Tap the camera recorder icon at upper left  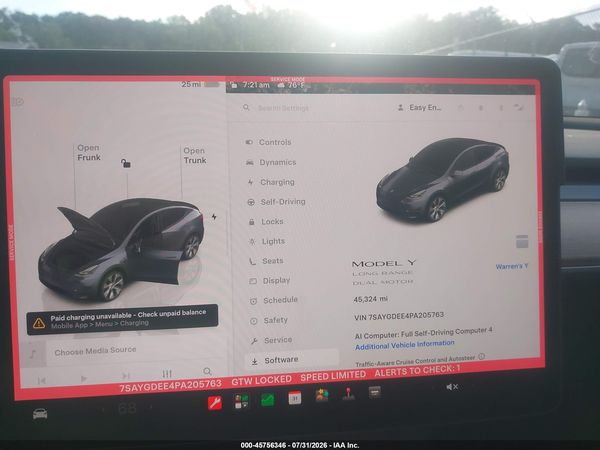point(18,102)
